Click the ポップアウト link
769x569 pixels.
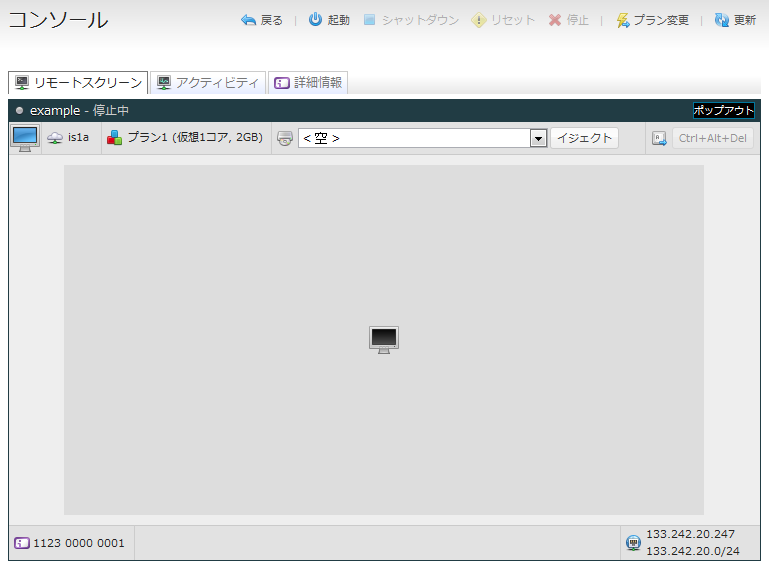pos(723,110)
